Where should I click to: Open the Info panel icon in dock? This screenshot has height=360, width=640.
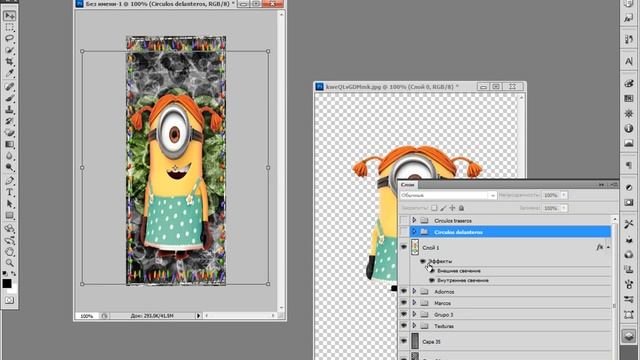(629, 128)
